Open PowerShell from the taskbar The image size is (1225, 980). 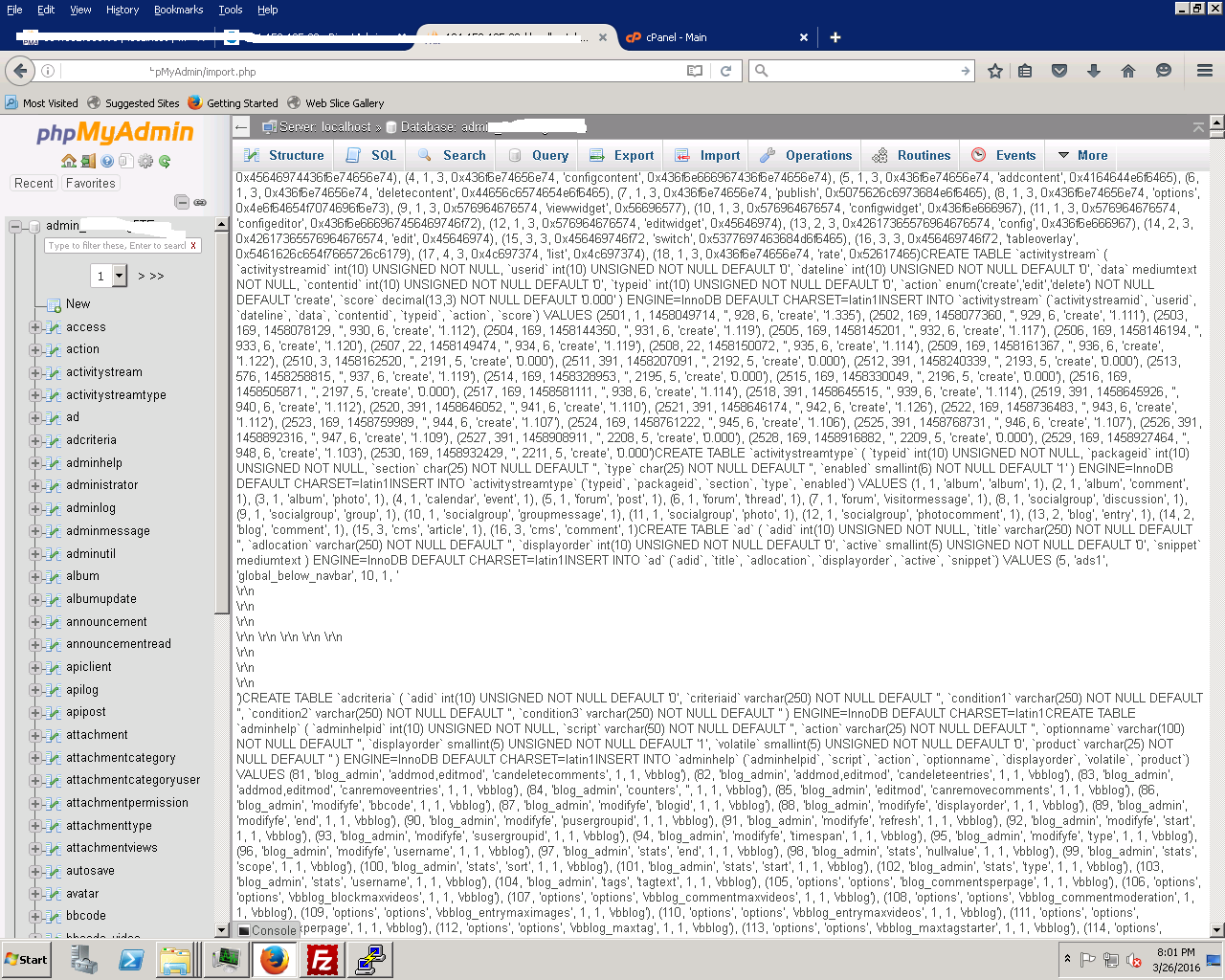130,960
